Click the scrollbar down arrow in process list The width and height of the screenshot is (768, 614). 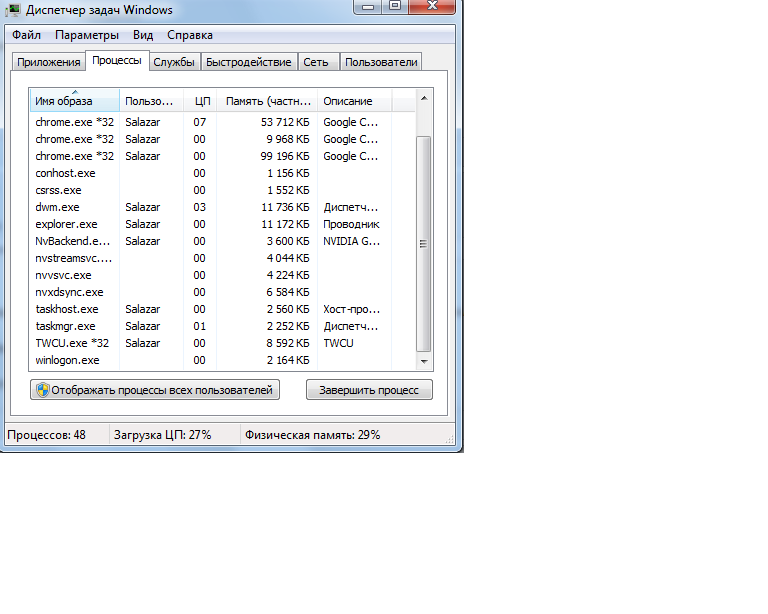point(423,360)
